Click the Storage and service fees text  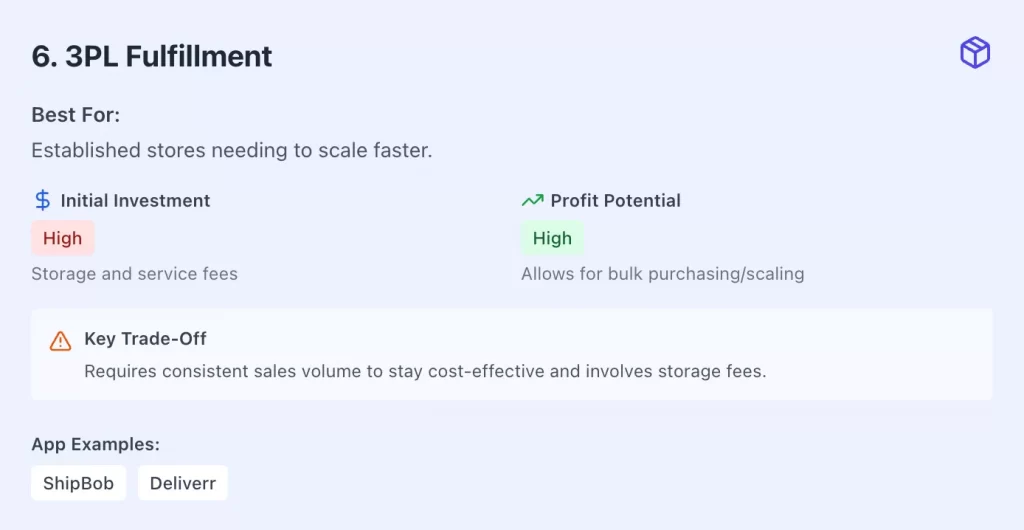[134, 273]
